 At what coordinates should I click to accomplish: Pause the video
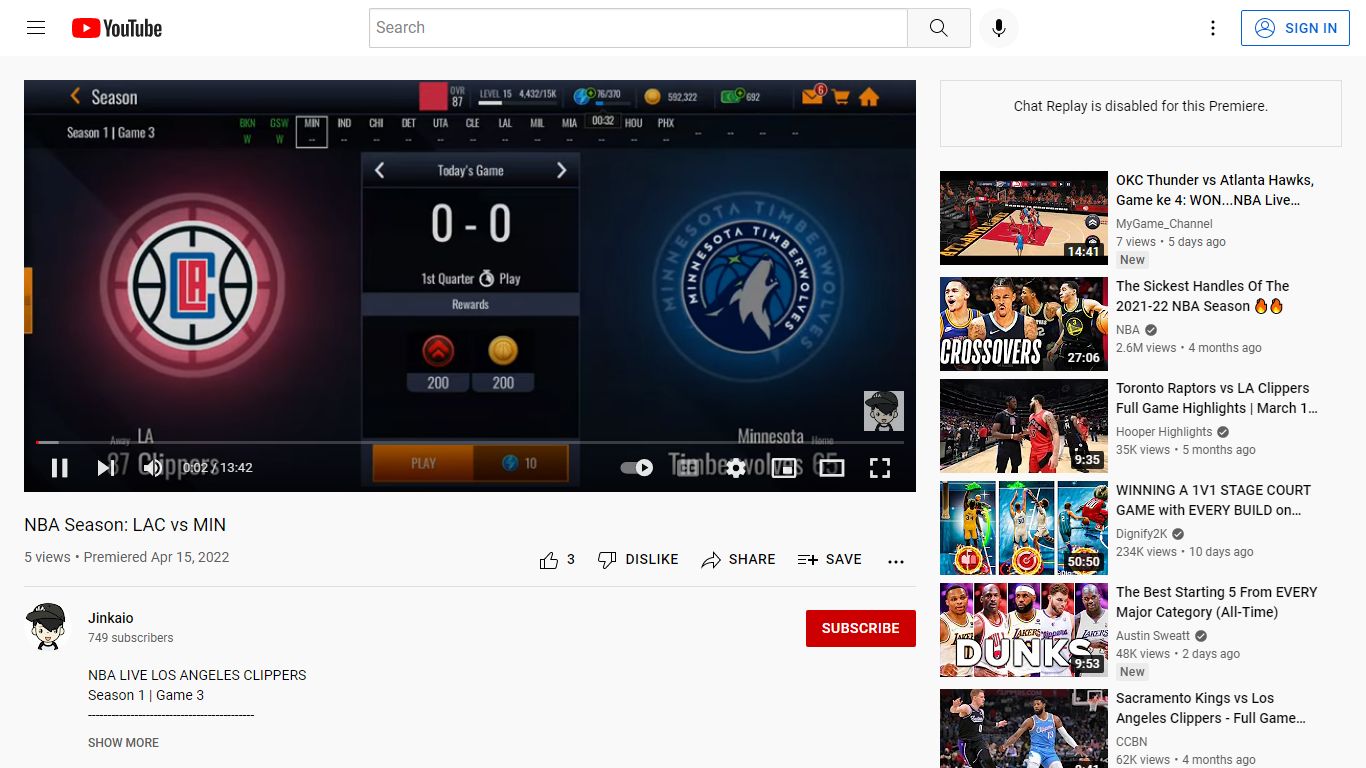60,467
